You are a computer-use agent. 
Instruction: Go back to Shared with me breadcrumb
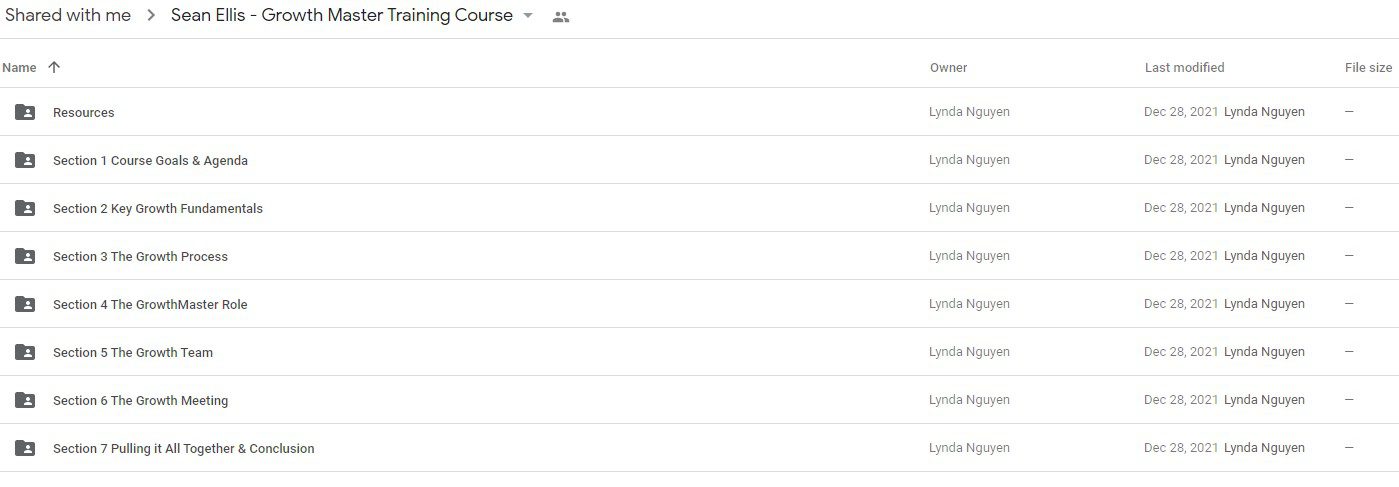68,15
